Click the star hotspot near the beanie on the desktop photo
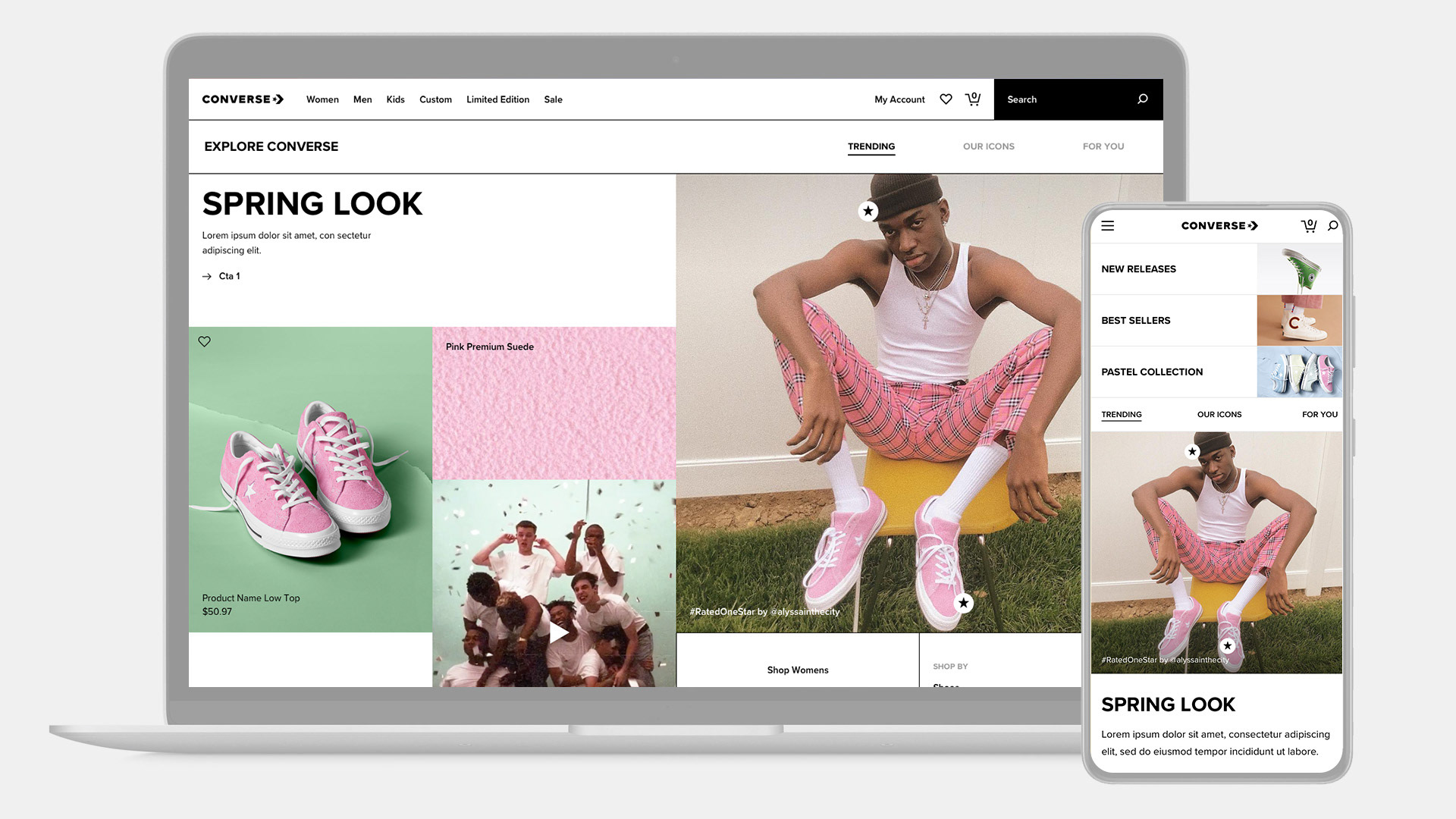The width and height of the screenshot is (1456, 819). [868, 211]
